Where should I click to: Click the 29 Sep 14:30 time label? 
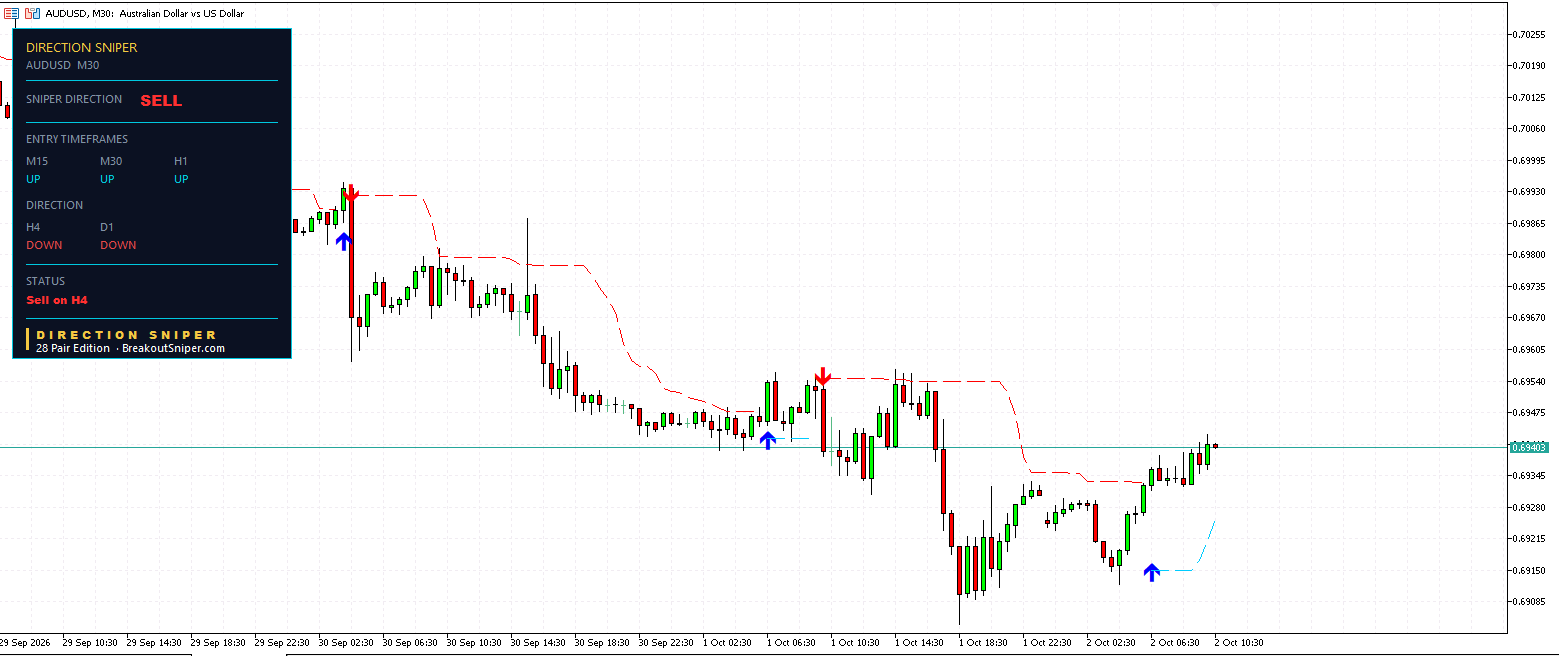(x=153, y=643)
